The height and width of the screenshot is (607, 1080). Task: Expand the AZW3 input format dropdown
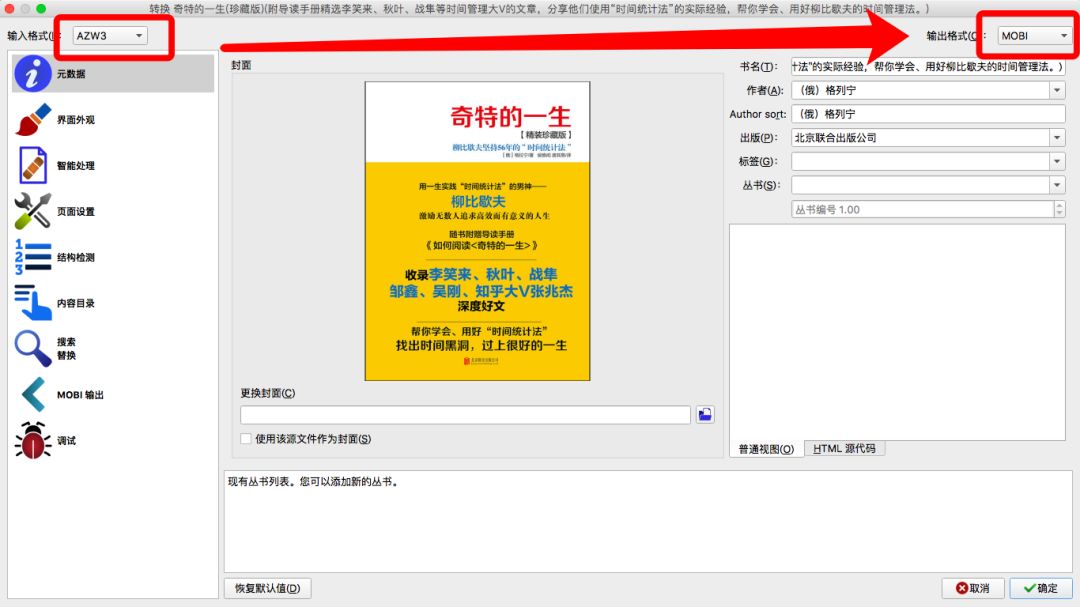(x=110, y=36)
